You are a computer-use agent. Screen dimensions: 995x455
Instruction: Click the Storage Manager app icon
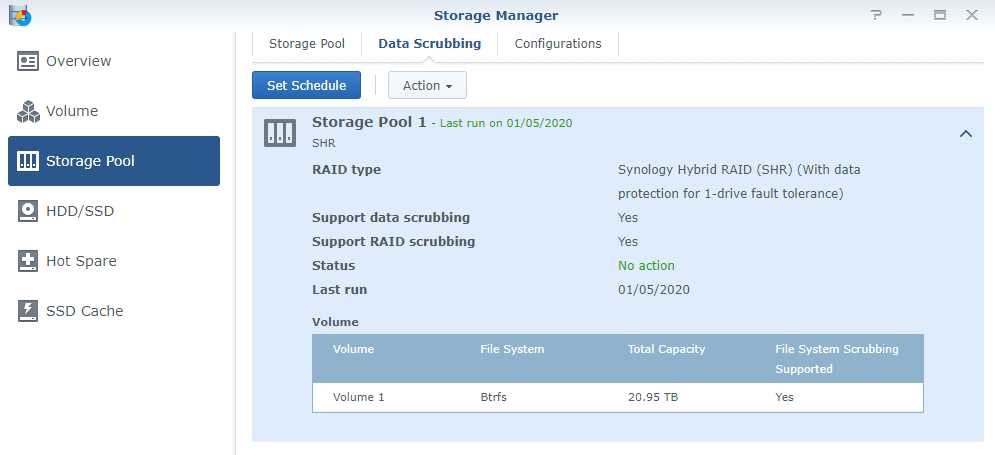click(x=20, y=15)
